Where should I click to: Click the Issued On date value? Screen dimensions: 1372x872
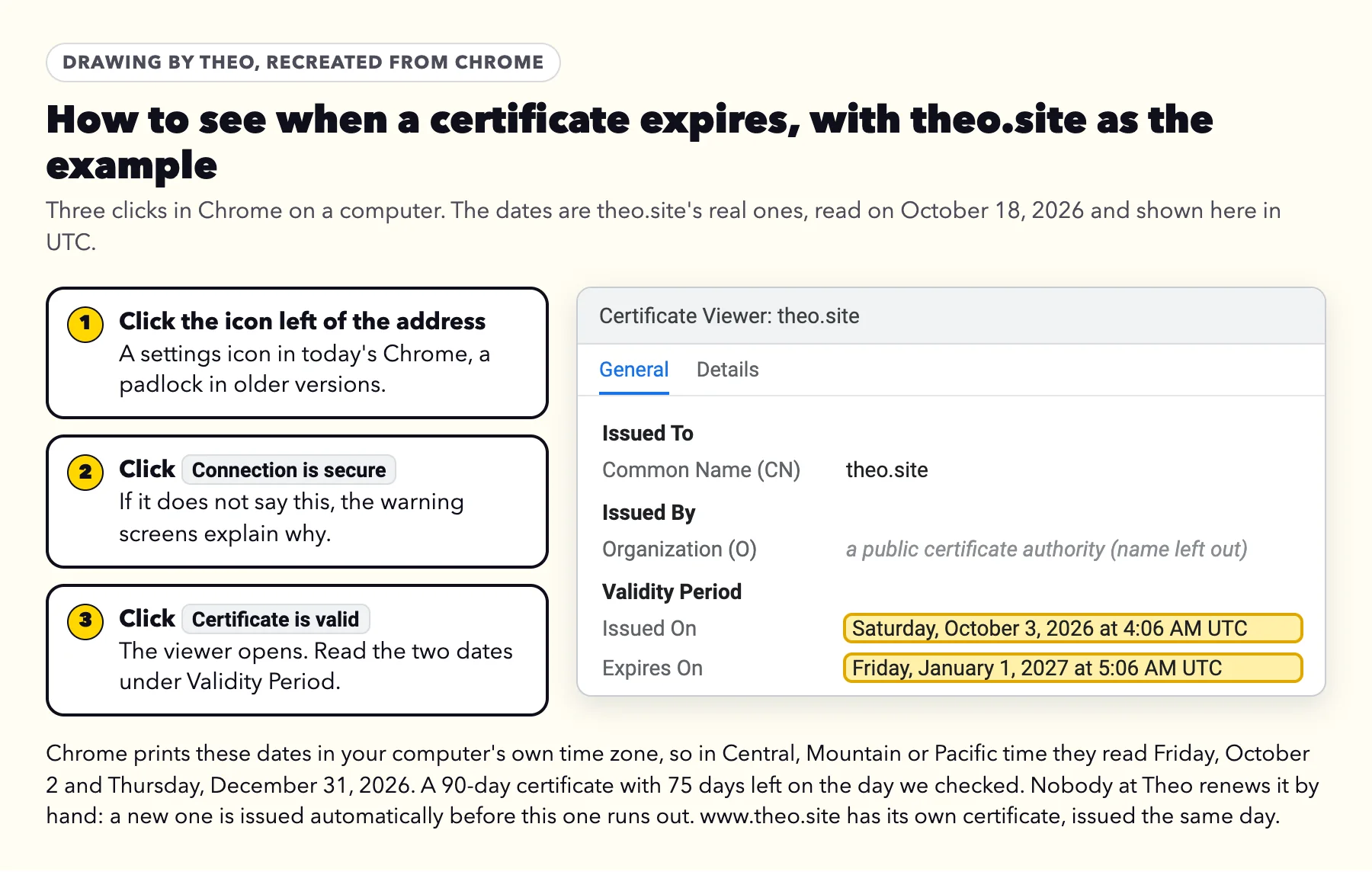[x=1072, y=628]
